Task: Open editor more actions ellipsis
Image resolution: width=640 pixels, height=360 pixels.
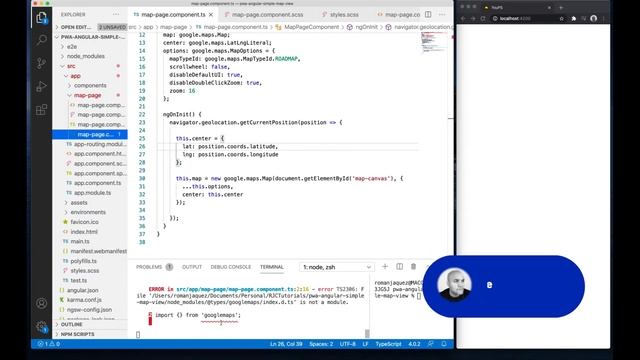Action: (x=442, y=14)
